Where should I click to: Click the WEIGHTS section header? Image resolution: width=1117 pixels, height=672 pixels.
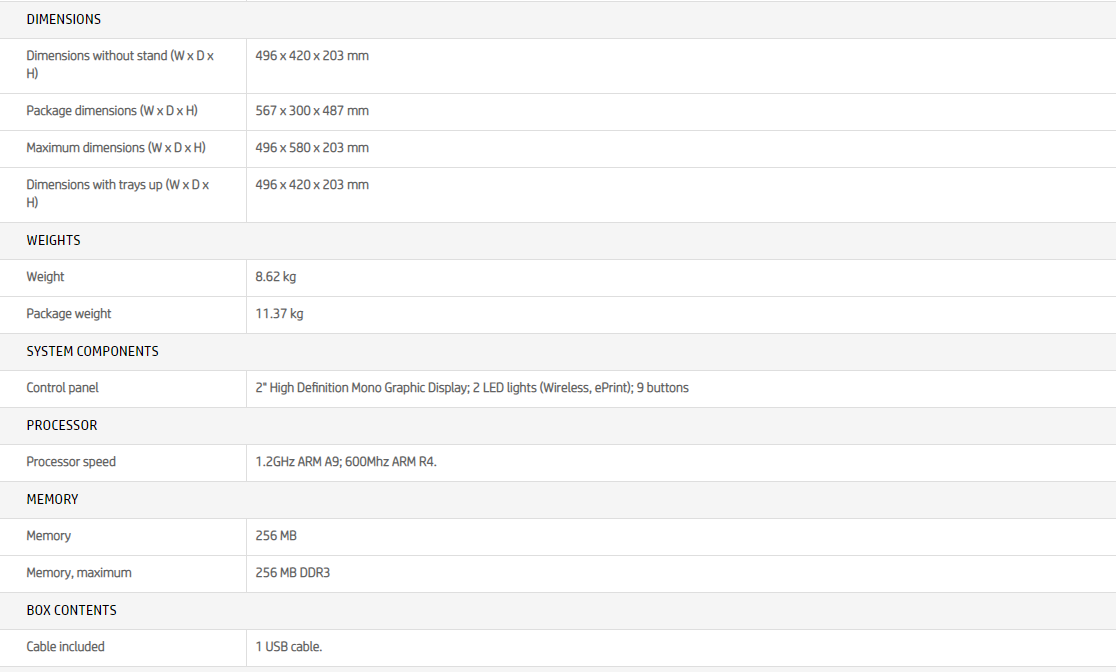point(53,240)
